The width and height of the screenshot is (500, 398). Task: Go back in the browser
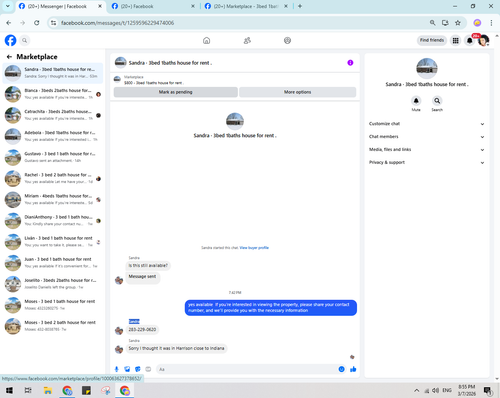click(x=9, y=23)
